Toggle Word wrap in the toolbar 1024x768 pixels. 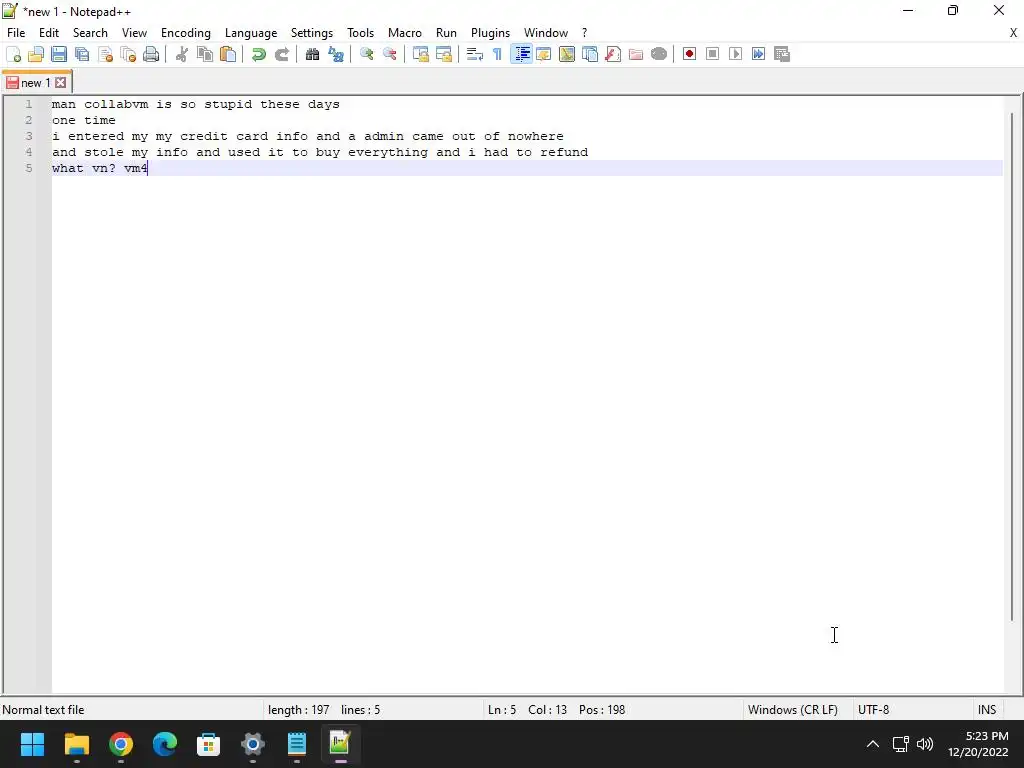tap(475, 54)
